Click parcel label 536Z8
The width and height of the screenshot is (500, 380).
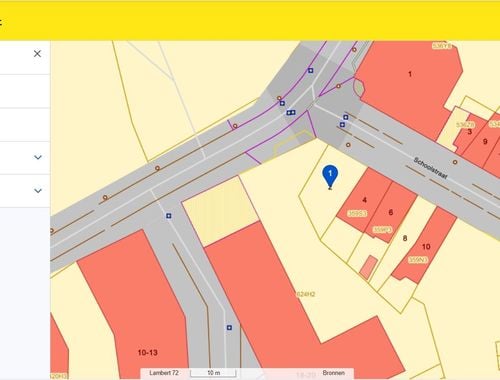tap(465, 124)
